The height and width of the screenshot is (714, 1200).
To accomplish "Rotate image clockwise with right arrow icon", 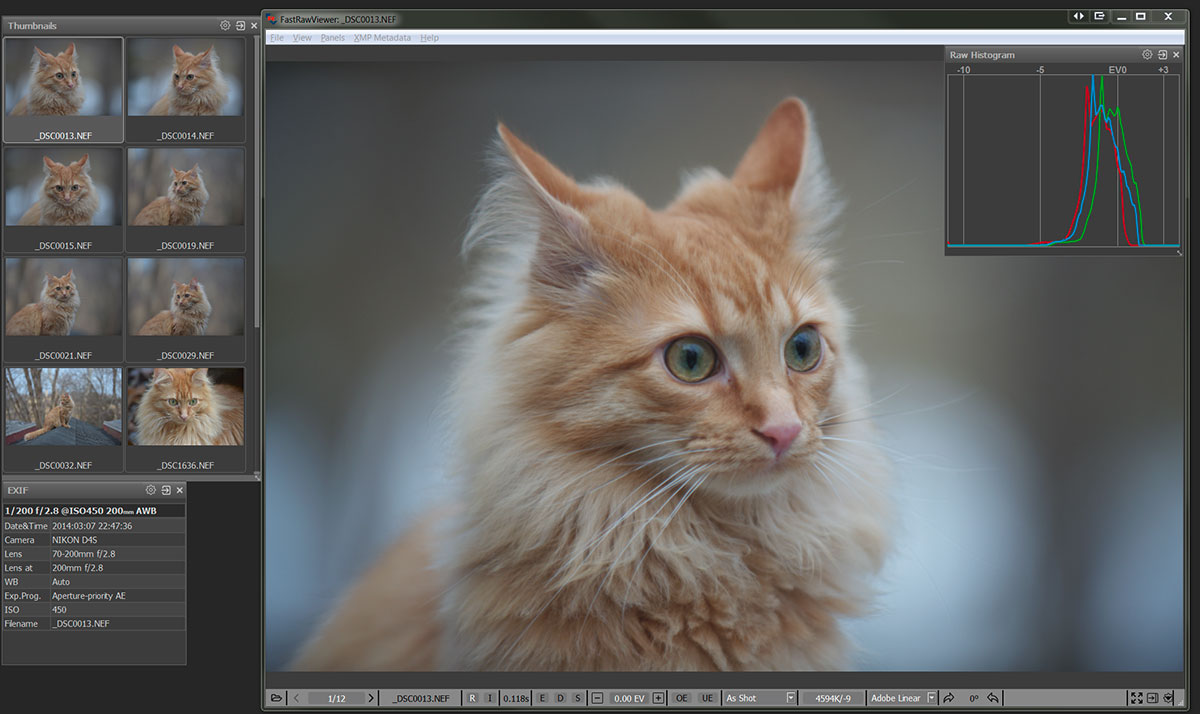I will pos(948,698).
